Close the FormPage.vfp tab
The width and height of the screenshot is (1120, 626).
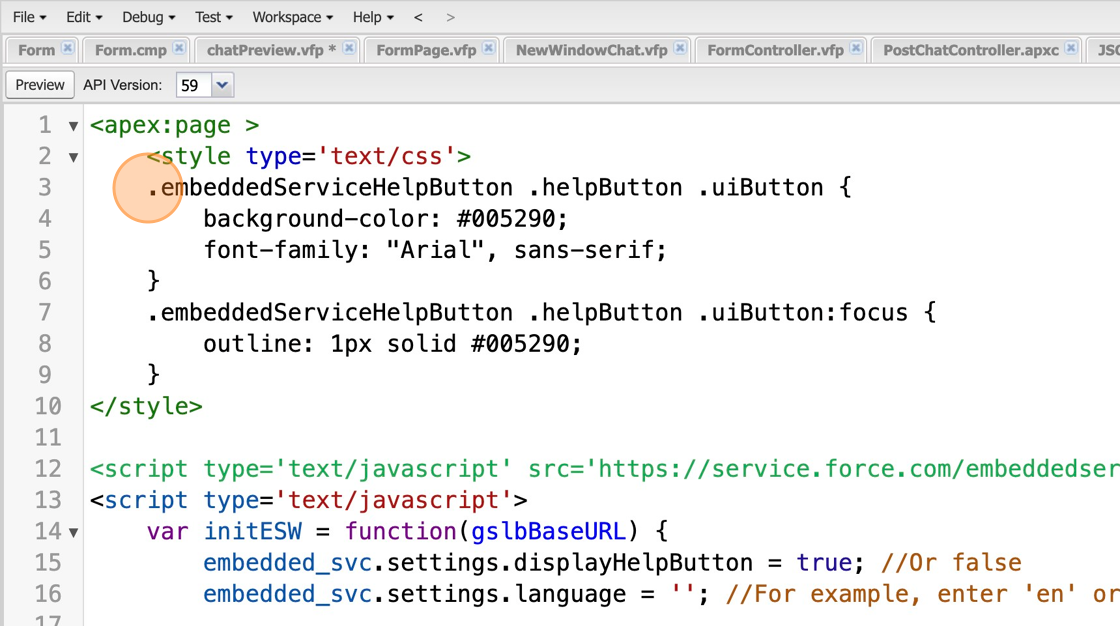(x=488, y=48)
